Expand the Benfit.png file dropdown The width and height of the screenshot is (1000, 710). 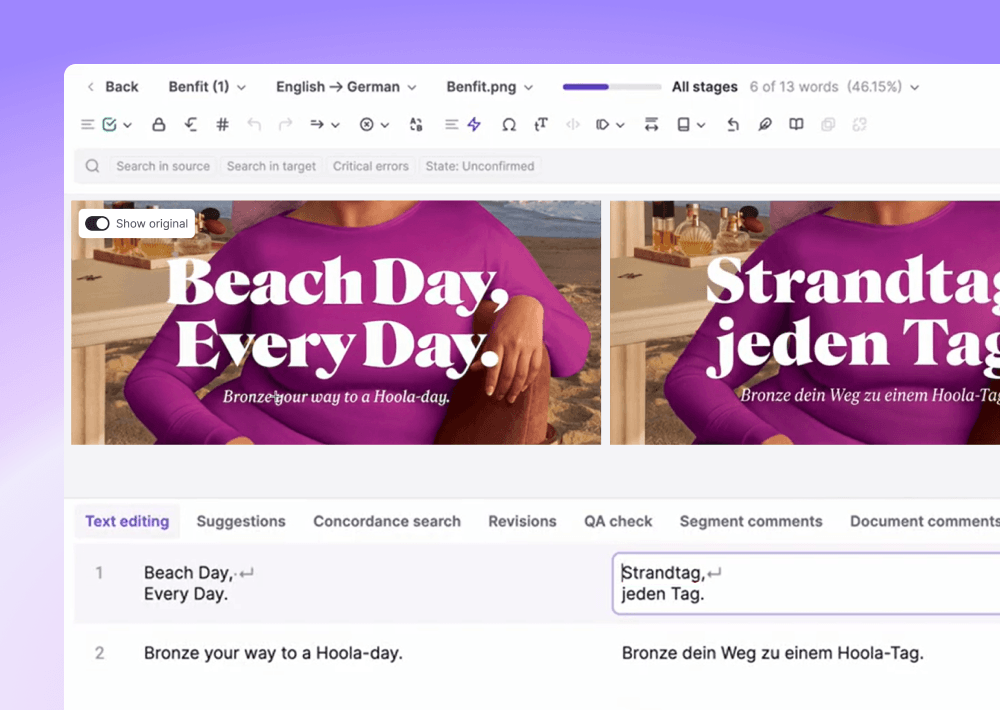click(x=489, y=87)
